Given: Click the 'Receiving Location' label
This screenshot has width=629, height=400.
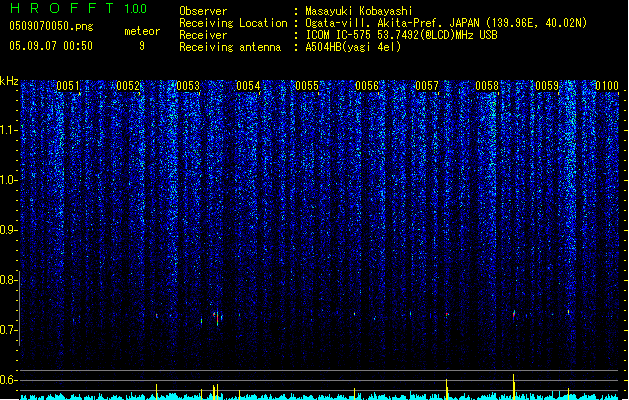Looking at the screenshot, I should tap(233, 23).
